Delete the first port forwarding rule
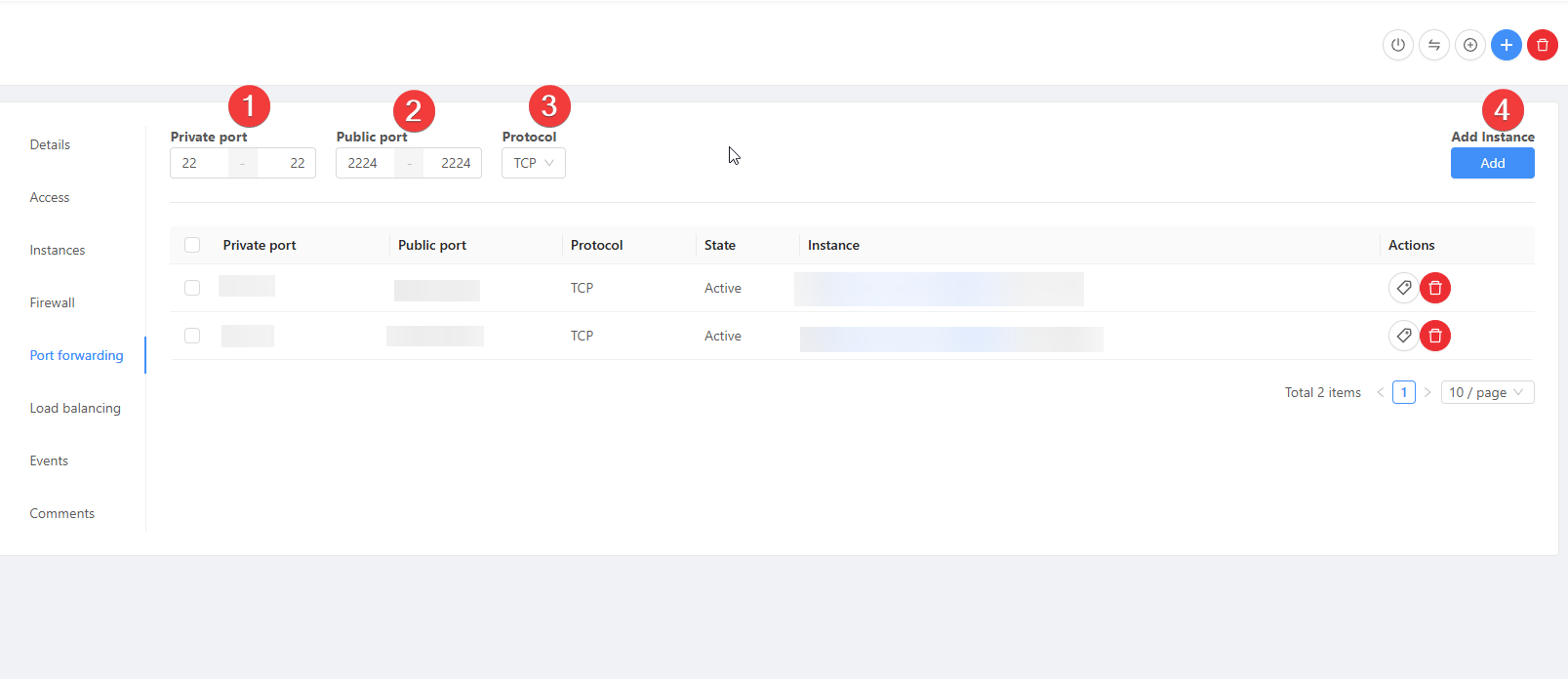 click(1434, 288)
